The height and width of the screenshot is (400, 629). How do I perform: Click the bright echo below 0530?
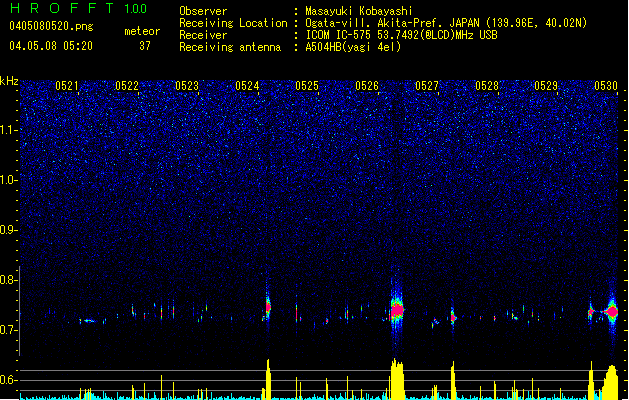612,311
